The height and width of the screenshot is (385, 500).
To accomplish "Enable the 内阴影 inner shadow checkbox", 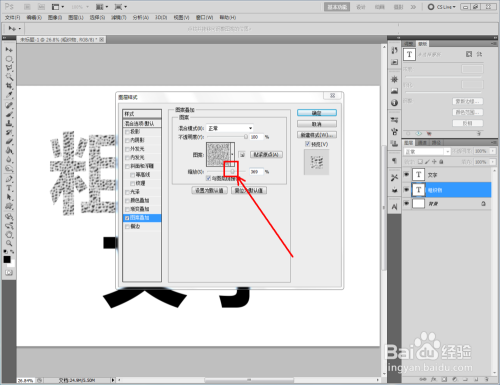I will tap(127, 140).
